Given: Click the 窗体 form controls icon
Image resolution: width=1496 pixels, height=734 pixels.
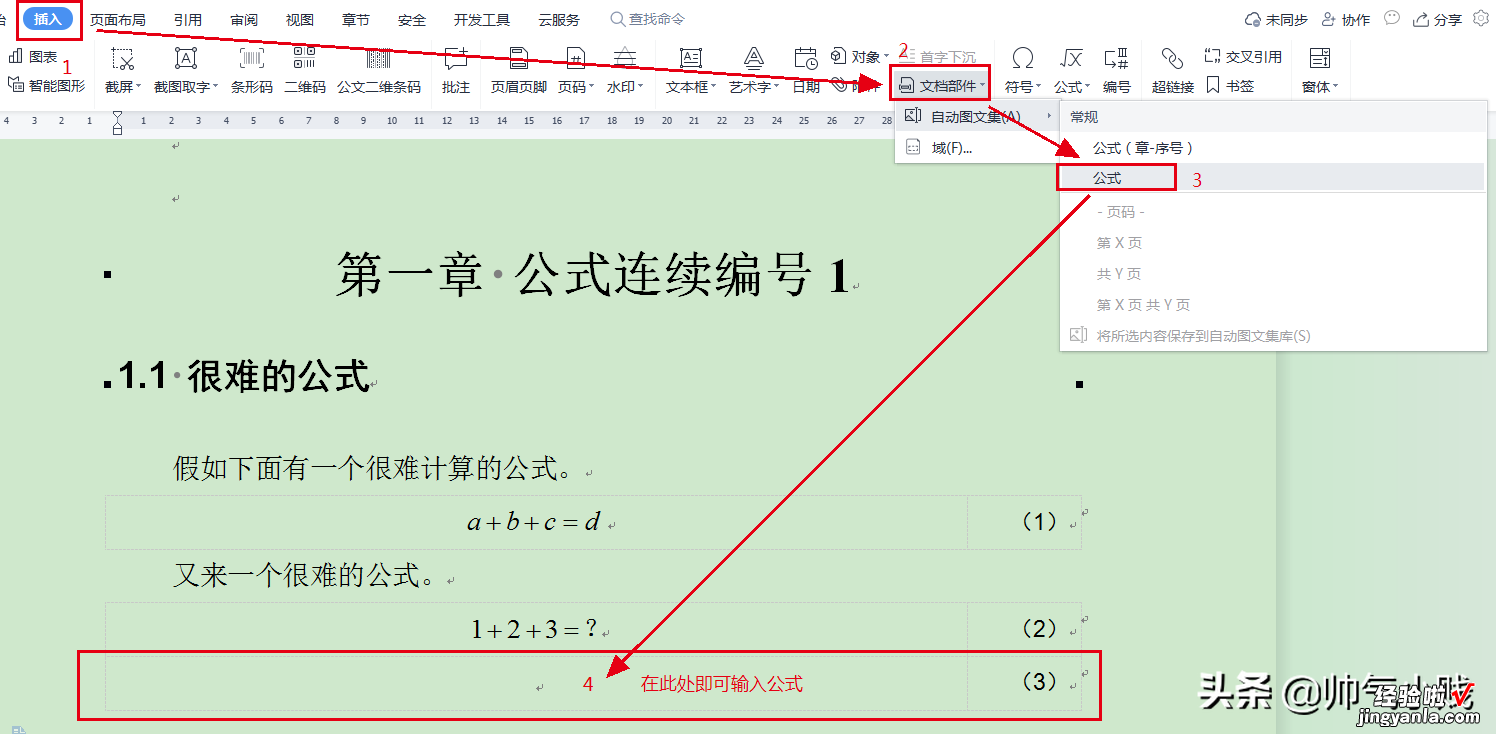Looking at the screenshot, I should point(1320,59).
